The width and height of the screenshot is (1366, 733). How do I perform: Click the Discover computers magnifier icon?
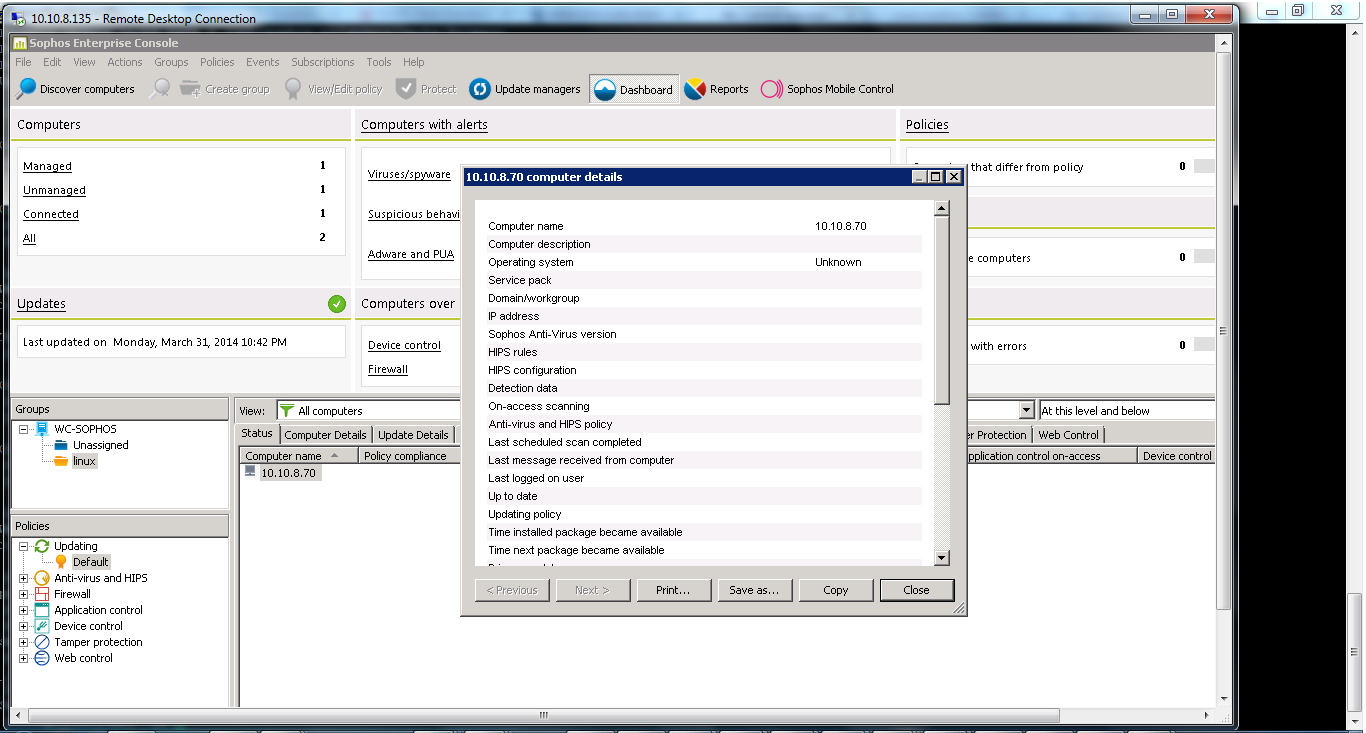(x=27, y=88)
